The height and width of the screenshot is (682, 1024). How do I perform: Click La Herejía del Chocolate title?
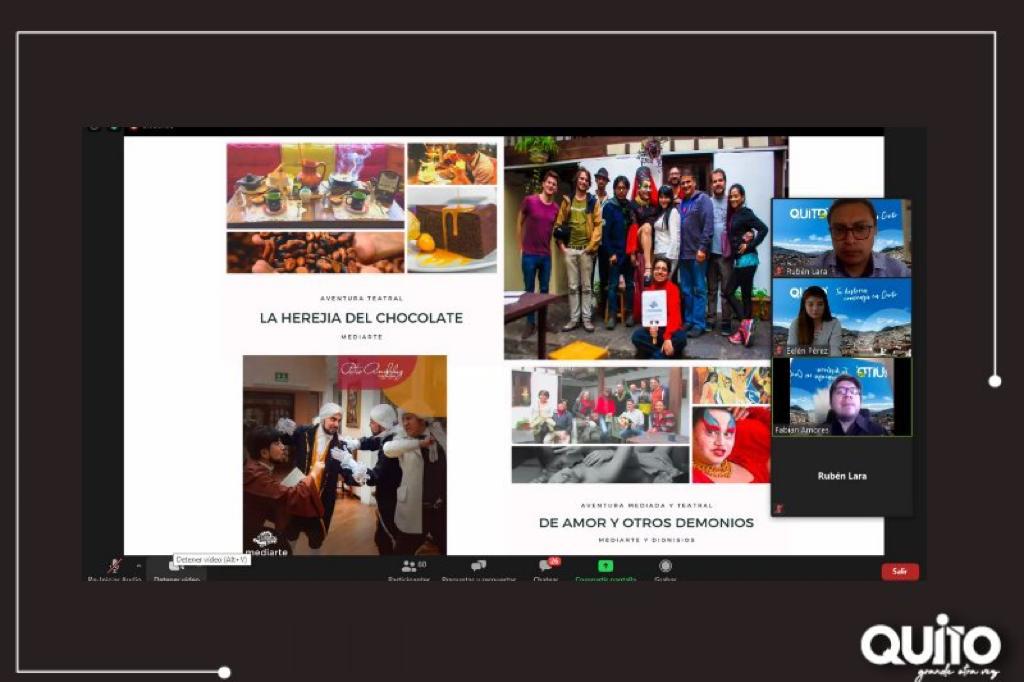pyautogui.click(x=361, y=318)
